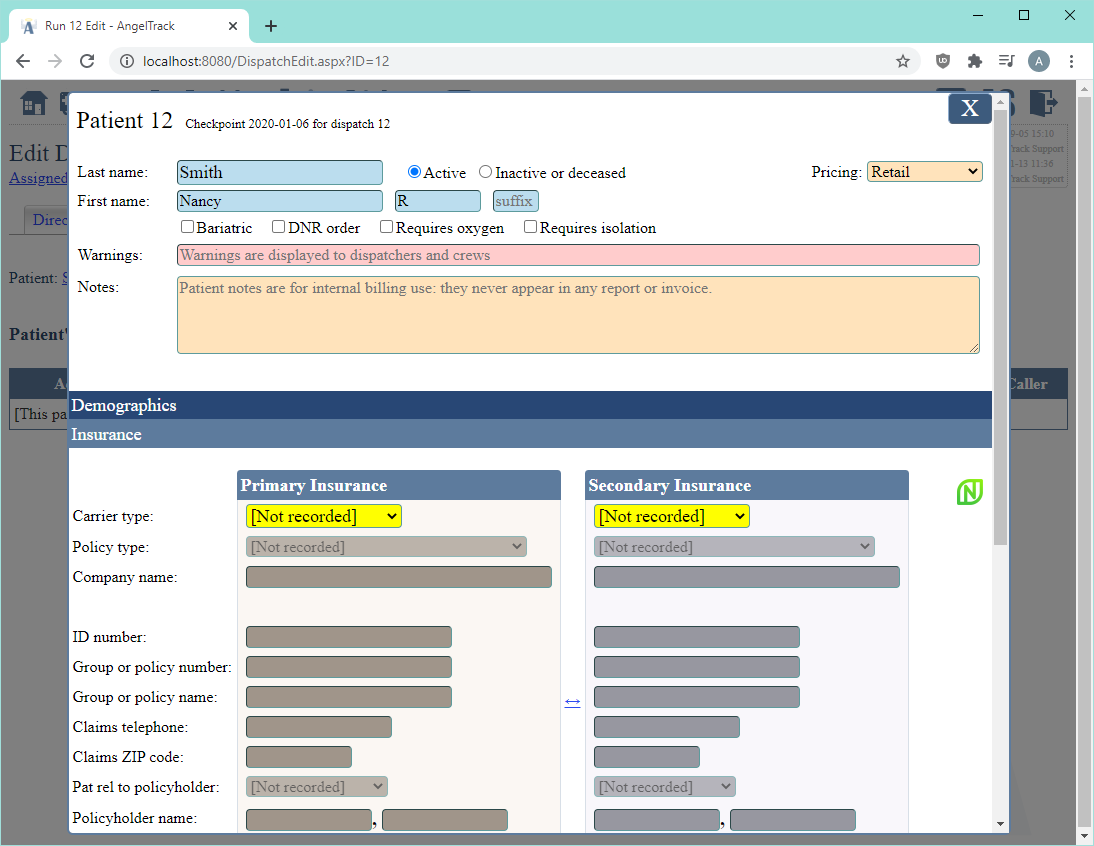This screenshot has height=846, width=1094.
Task: Bookmark this page with the star icon
Action: point(903,61)
